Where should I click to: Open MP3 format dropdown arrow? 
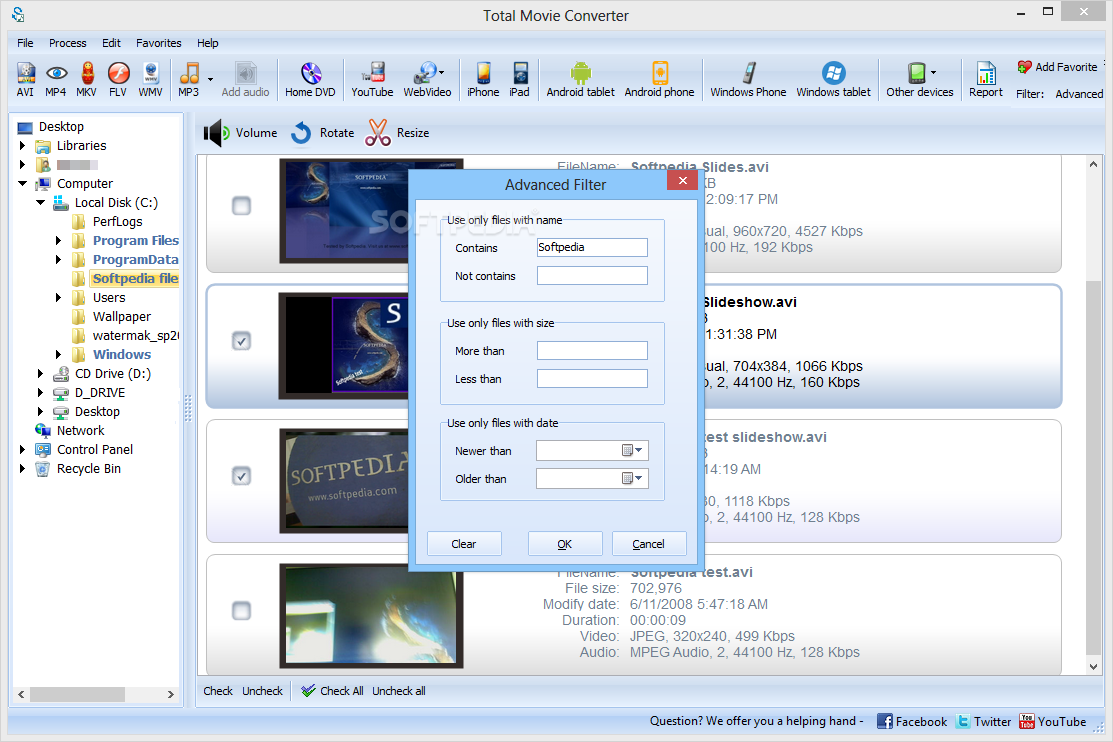tap(210, 80)
